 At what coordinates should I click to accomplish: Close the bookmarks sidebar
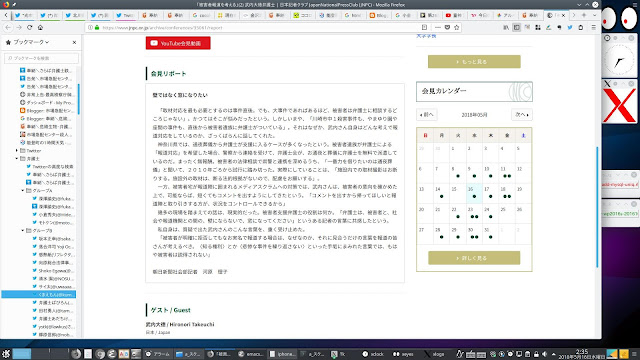(x=74, y=42)
